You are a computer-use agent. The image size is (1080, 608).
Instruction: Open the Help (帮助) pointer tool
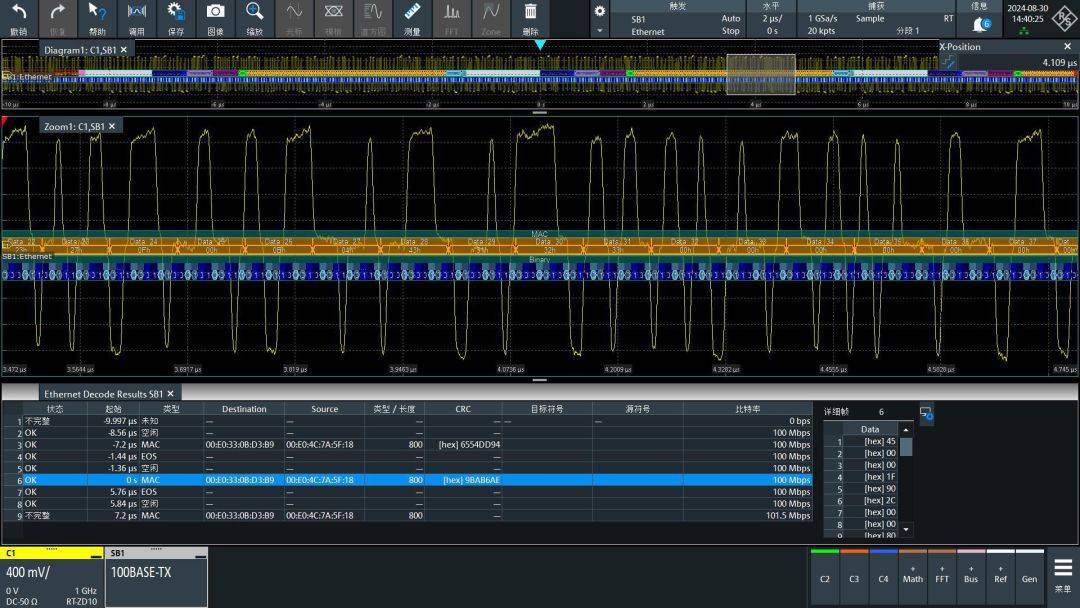click(x=97, y=17)
